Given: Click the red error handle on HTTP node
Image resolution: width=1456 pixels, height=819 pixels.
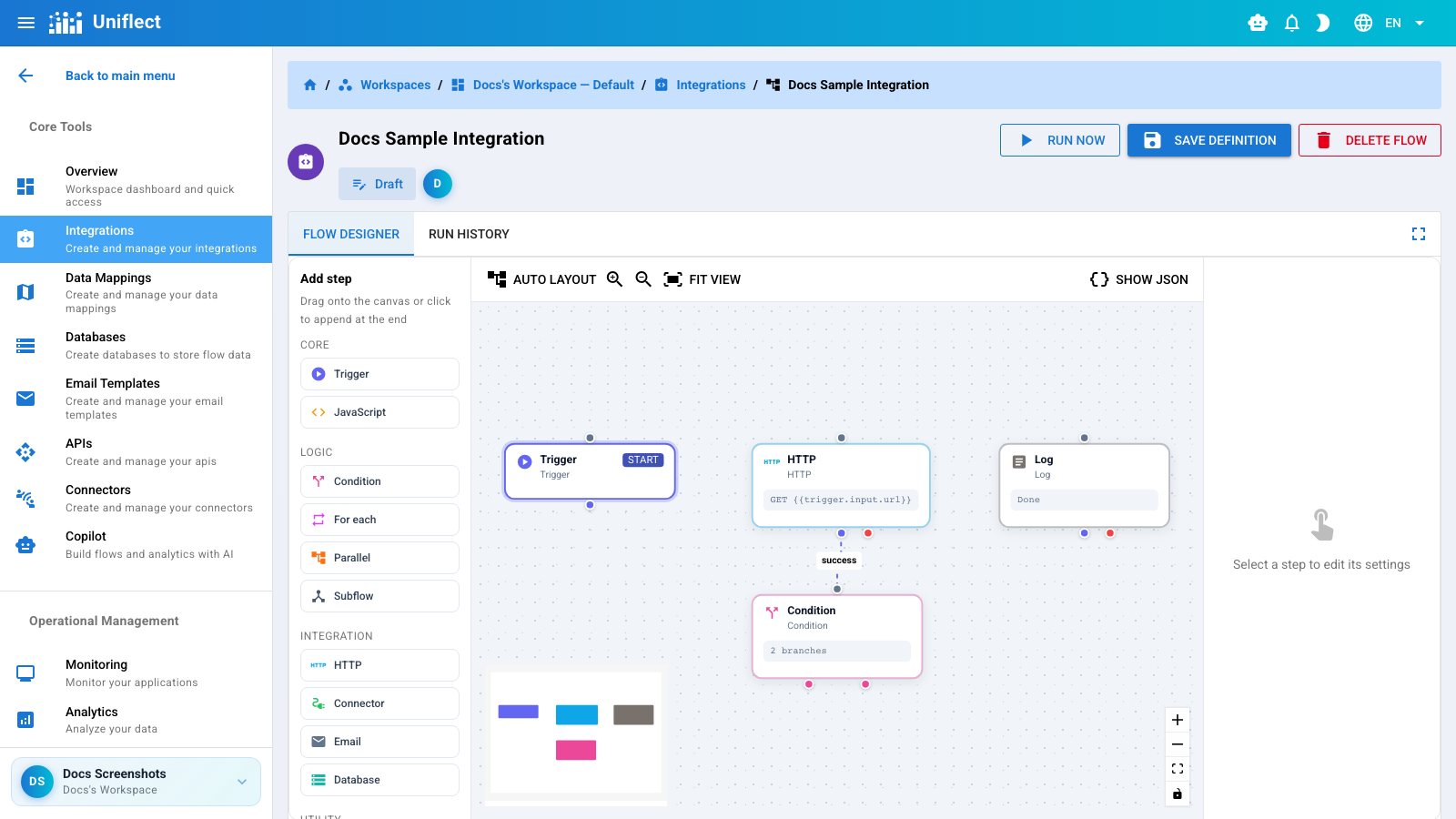Looking at the screenshot, I should coord(868,533).
